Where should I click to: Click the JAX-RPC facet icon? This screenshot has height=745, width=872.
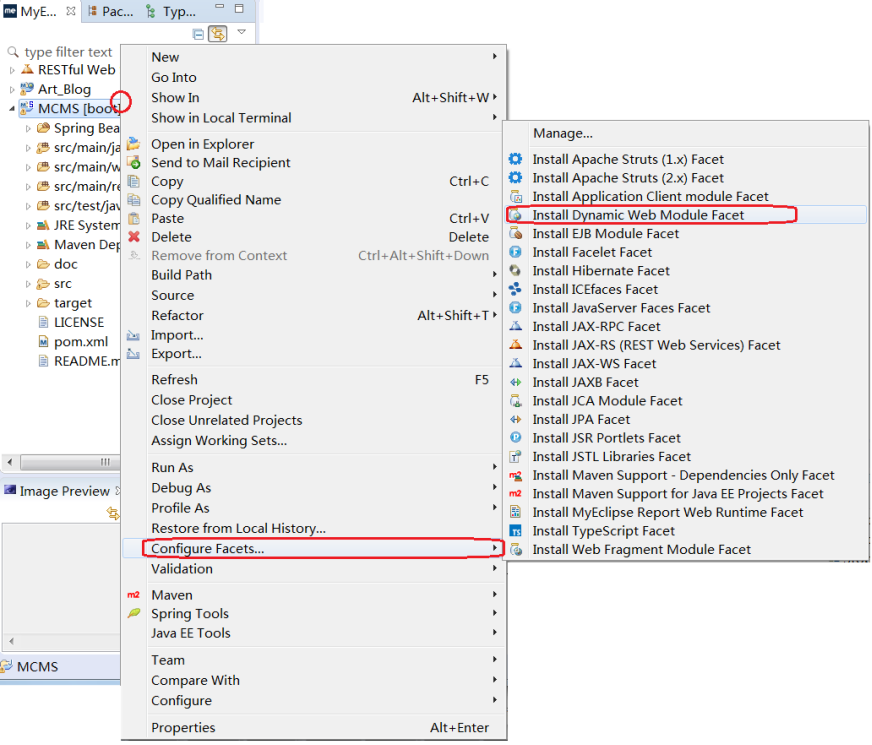(x=516, y=326)
